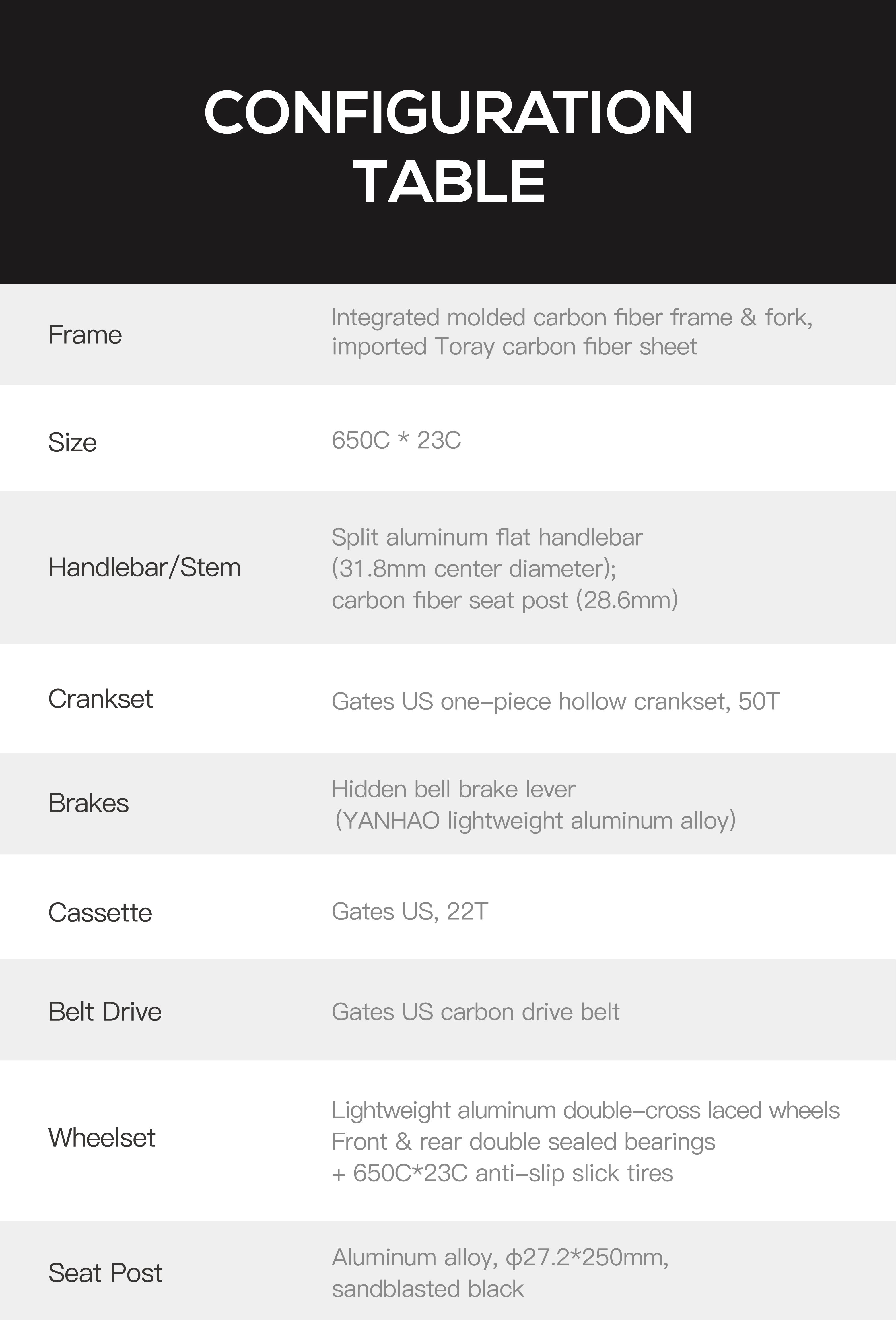Select the Seat Post row label
This screenshot has width=896, height=1320.
pos(105,1273)
